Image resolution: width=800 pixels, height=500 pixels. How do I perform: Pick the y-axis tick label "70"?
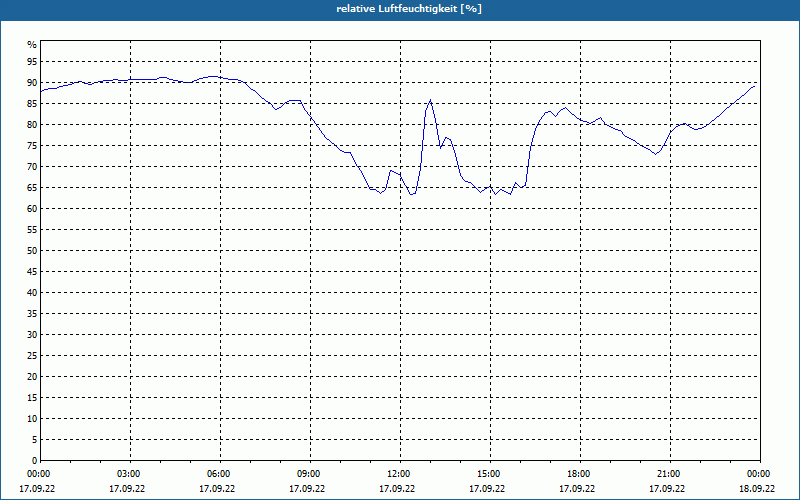32,167
